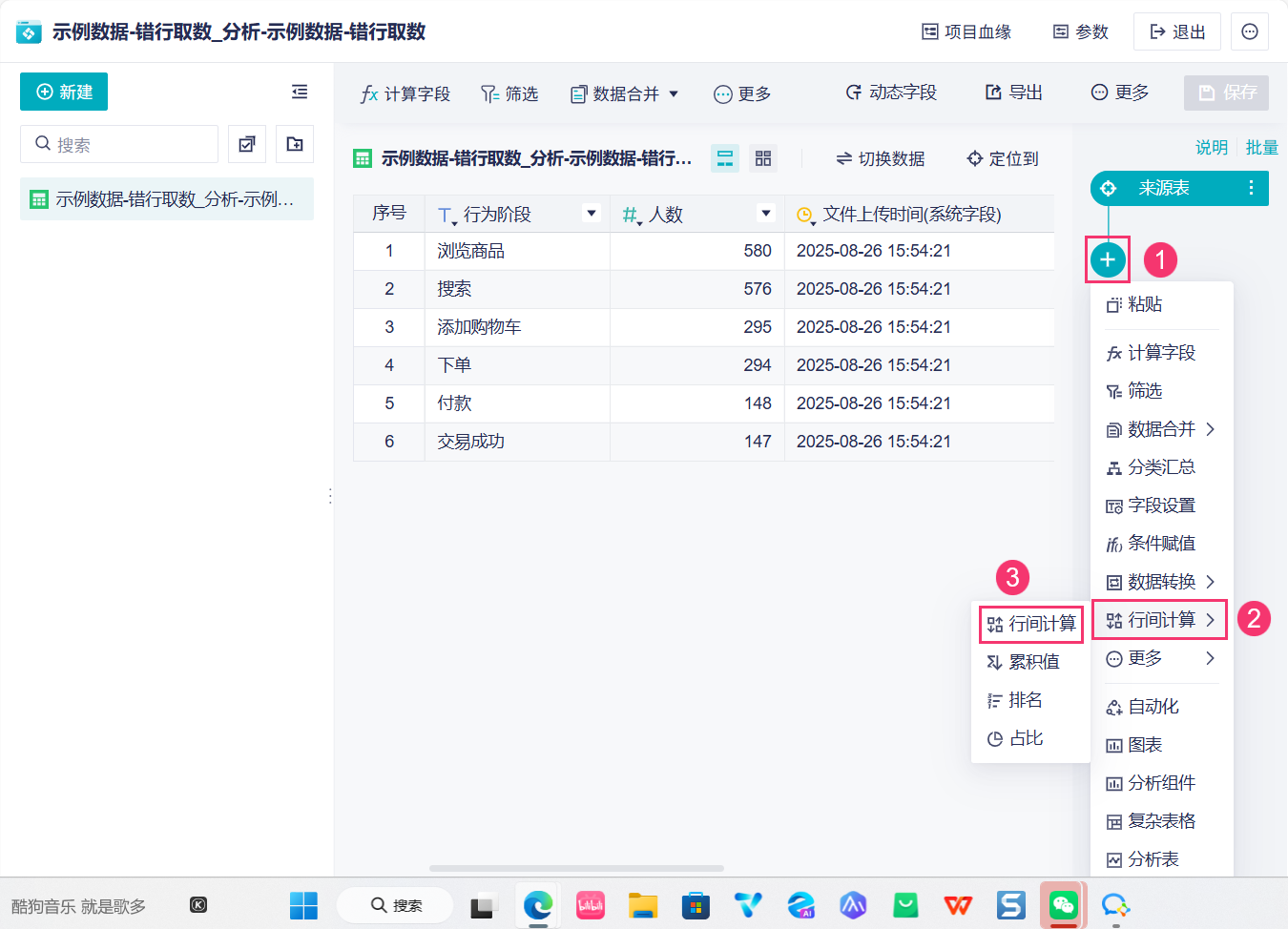
Task: Choose 计算字段 from the step menu
Action: [x=1162, y=353]
